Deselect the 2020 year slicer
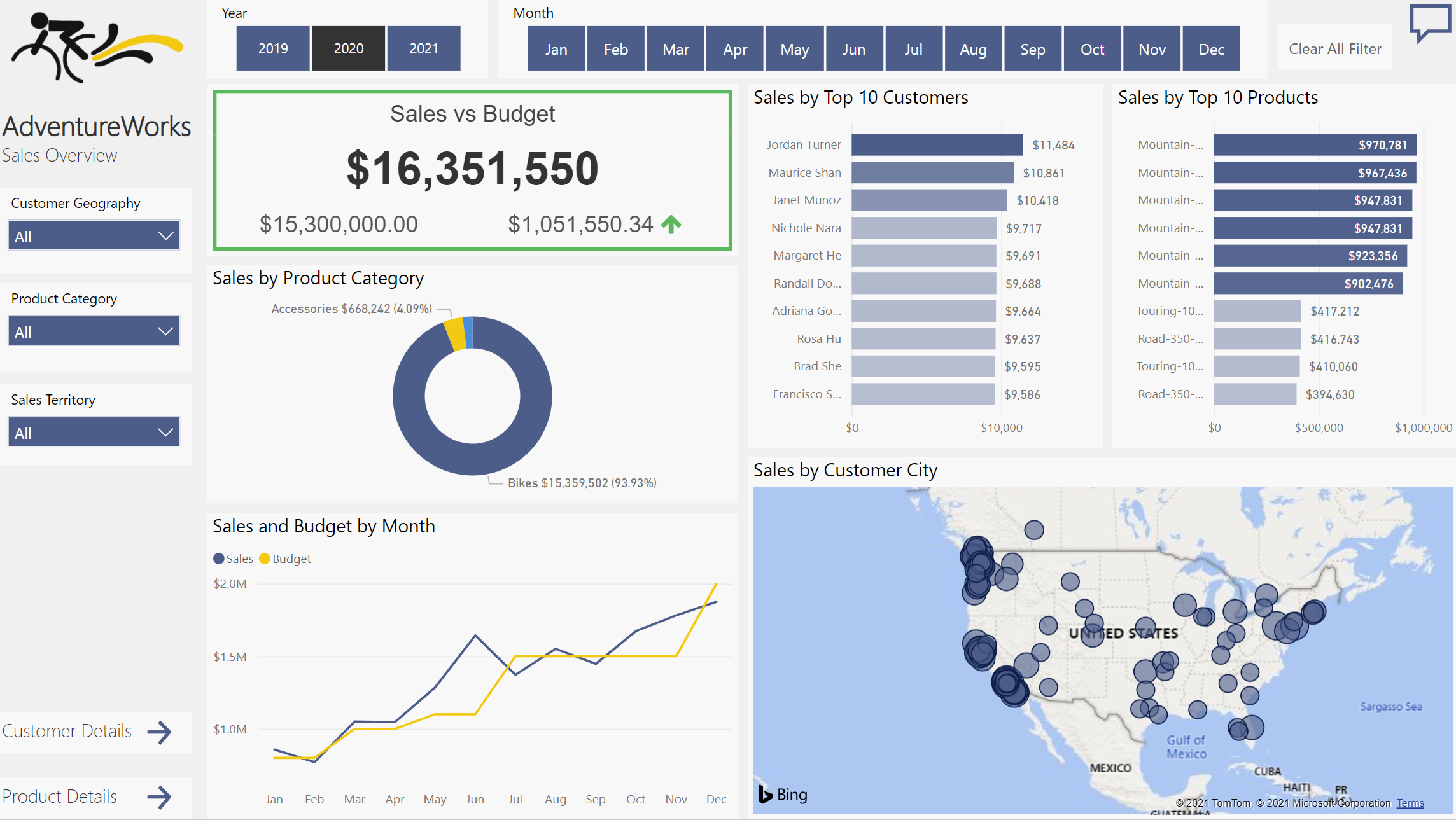The height and width of the screenshot is (820, 1456). coord(349,48)
